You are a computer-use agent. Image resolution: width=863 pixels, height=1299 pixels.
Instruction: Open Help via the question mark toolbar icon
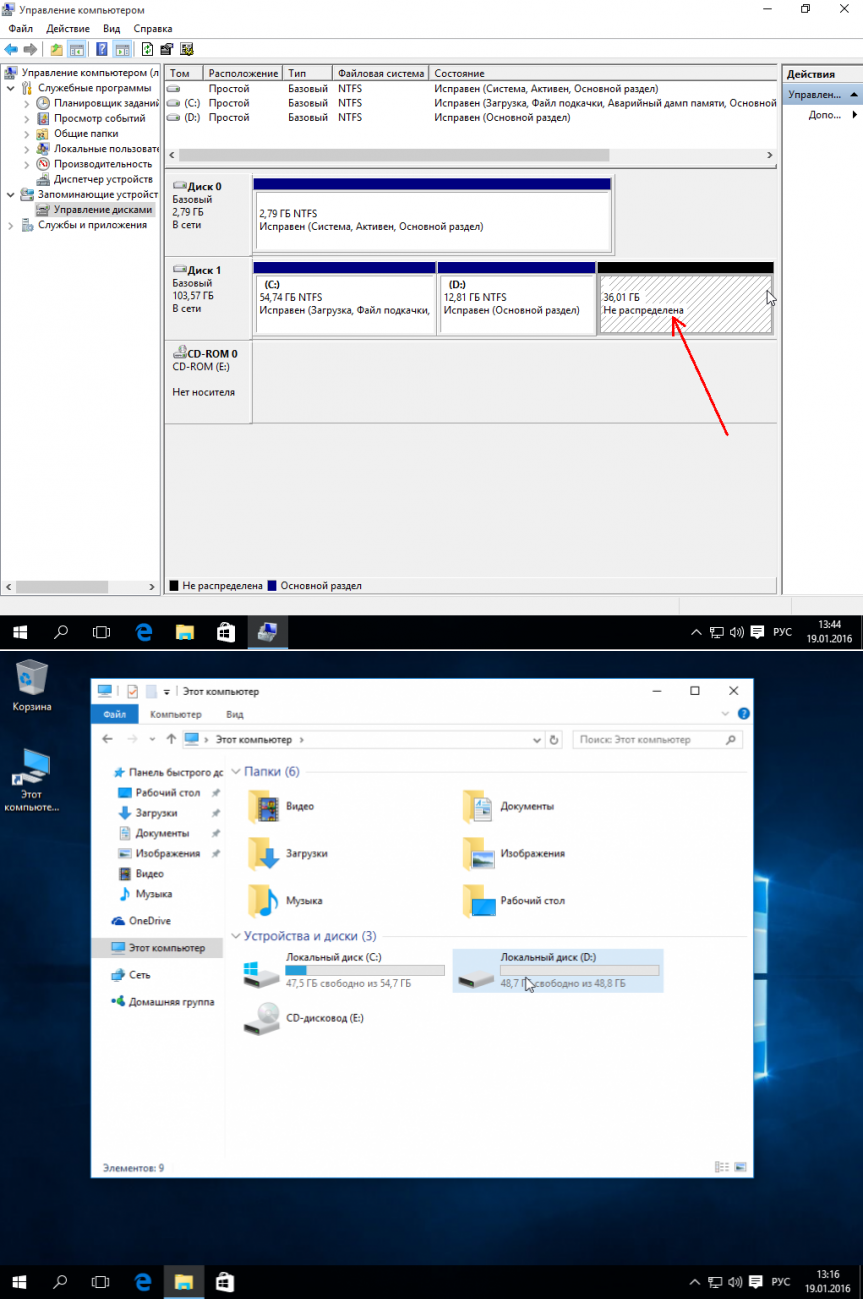(102, 49)
